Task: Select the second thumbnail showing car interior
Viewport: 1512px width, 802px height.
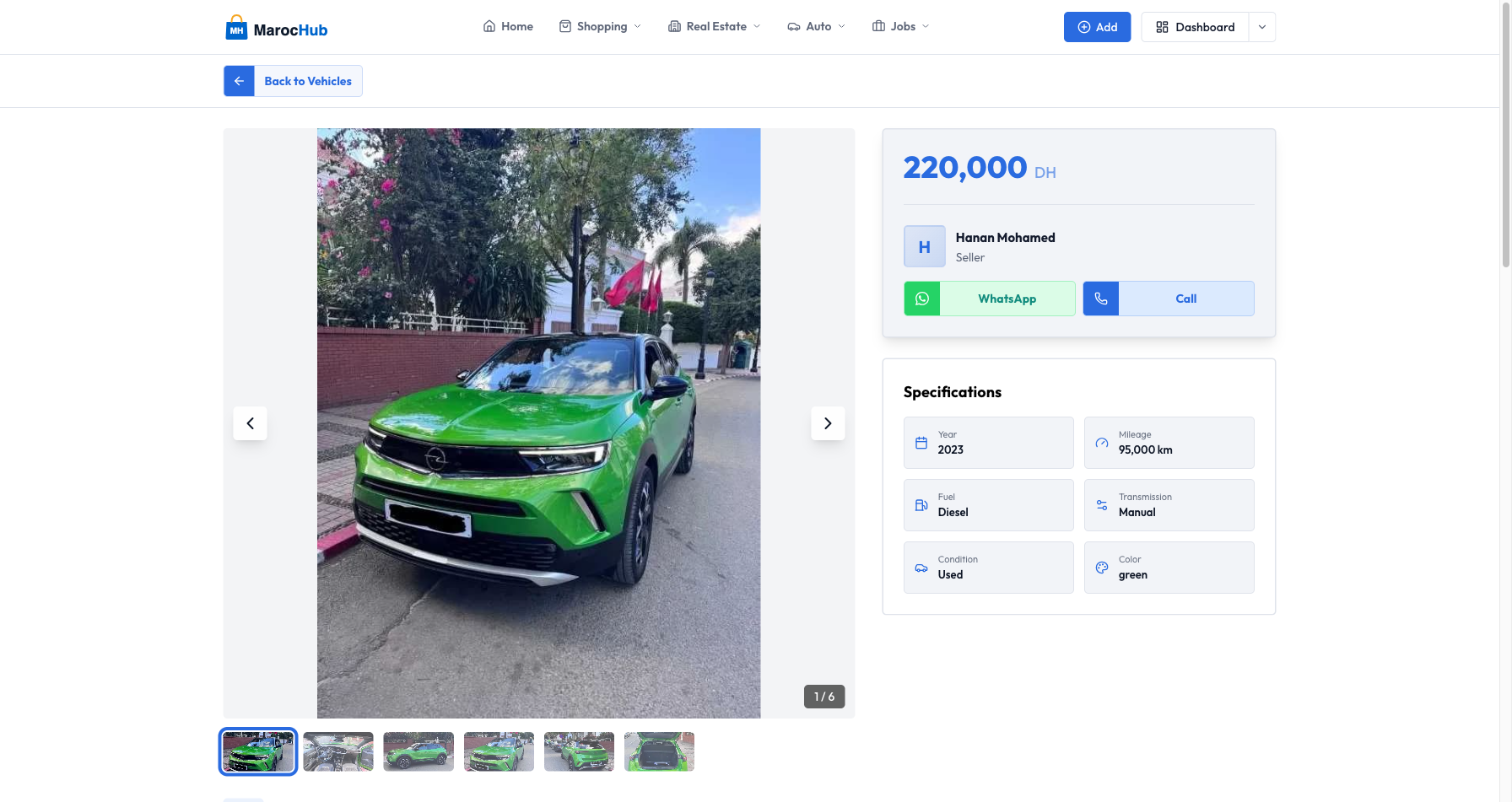Action: point(338,751)
